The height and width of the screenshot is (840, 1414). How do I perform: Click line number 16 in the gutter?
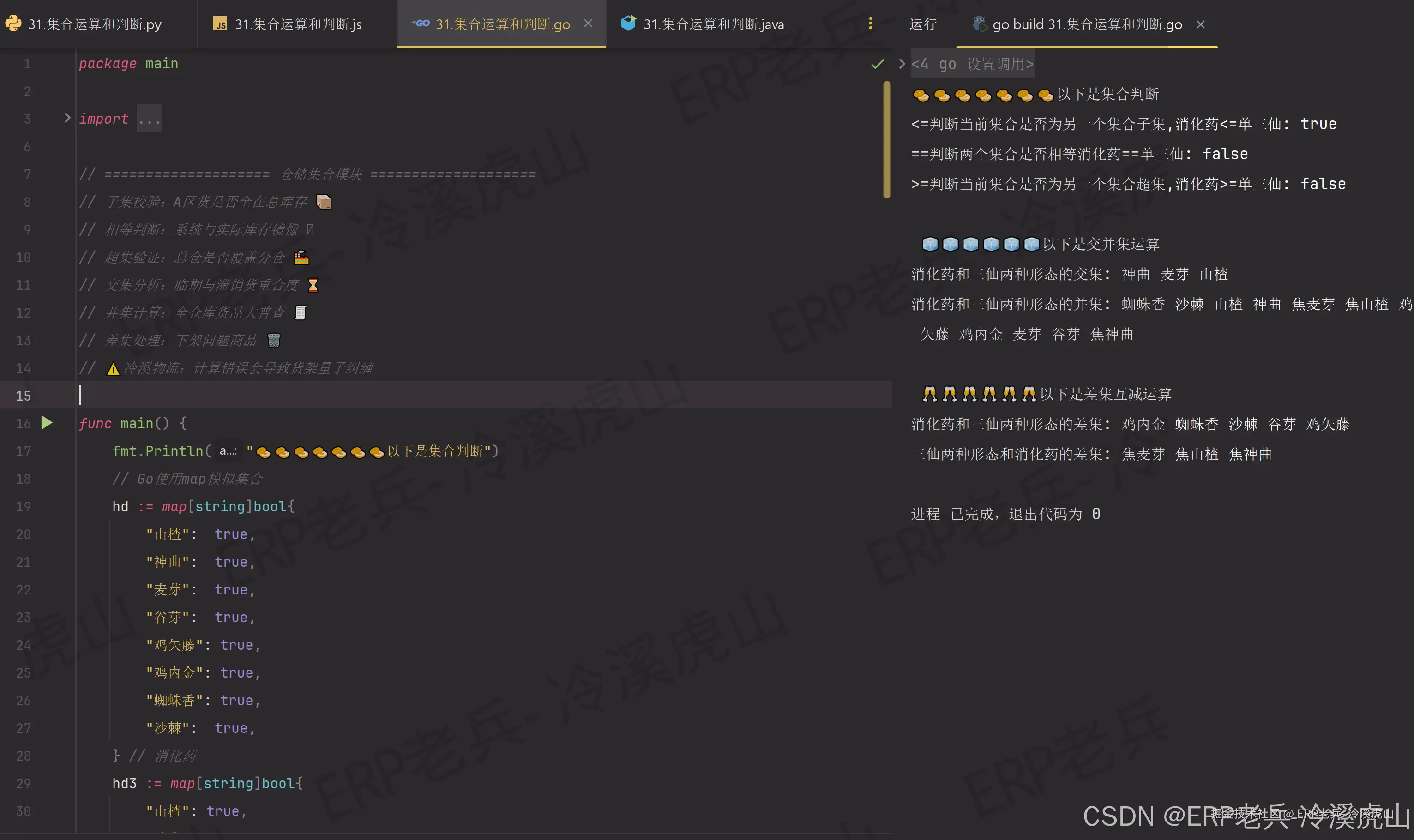[x=23, y=423]
